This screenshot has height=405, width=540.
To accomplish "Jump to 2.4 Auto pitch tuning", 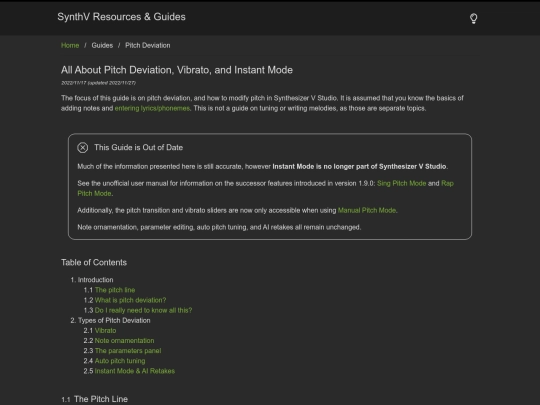I will pyautogui.click(x=120, y=361).
